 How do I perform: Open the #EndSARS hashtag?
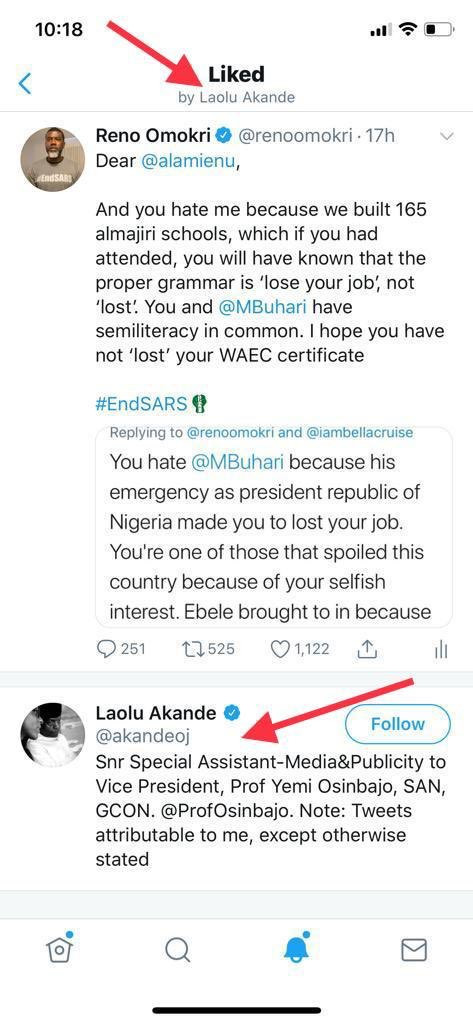142,403
